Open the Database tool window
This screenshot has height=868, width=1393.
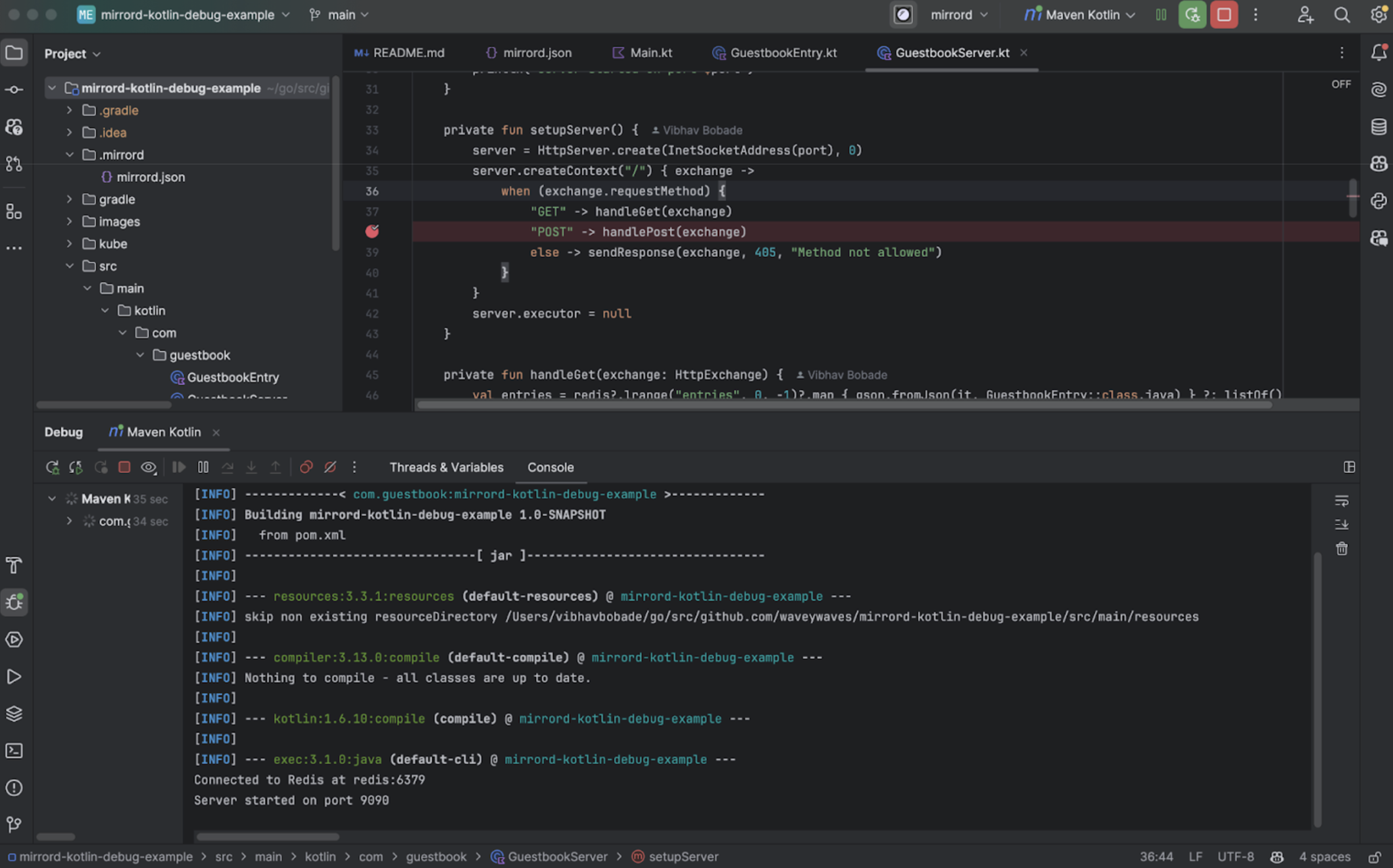1379,126
